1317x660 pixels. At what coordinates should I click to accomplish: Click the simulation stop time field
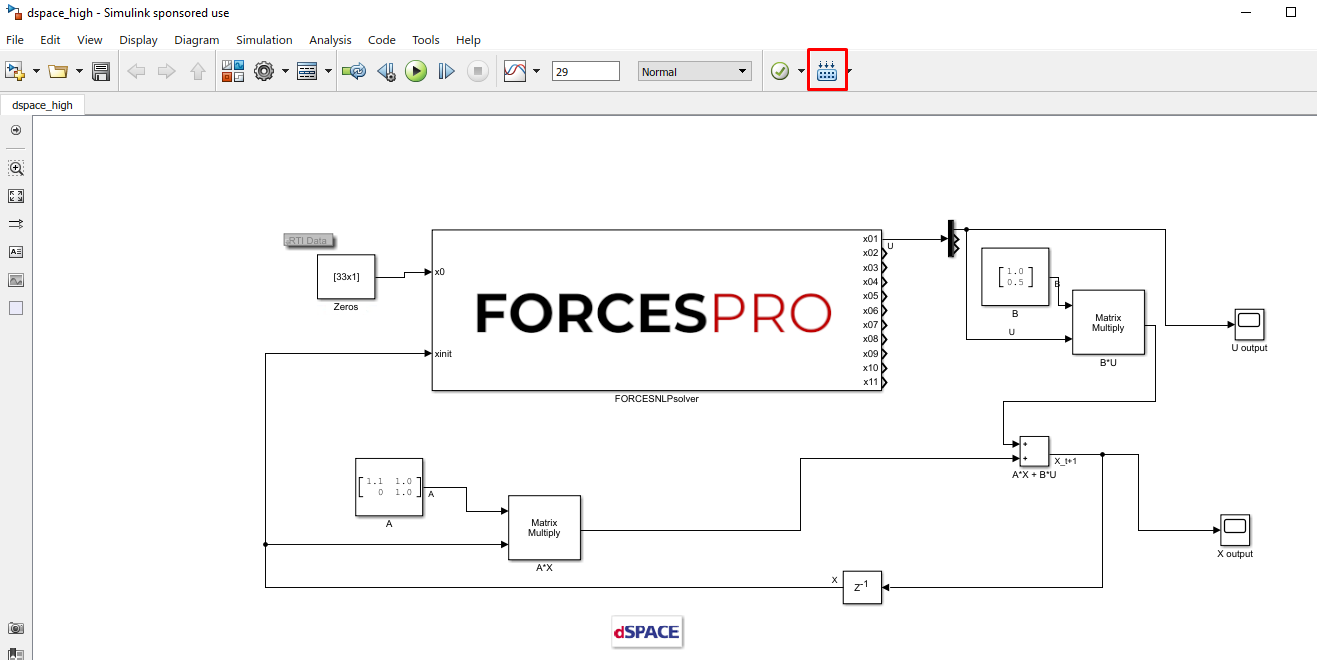click(585, 71)
